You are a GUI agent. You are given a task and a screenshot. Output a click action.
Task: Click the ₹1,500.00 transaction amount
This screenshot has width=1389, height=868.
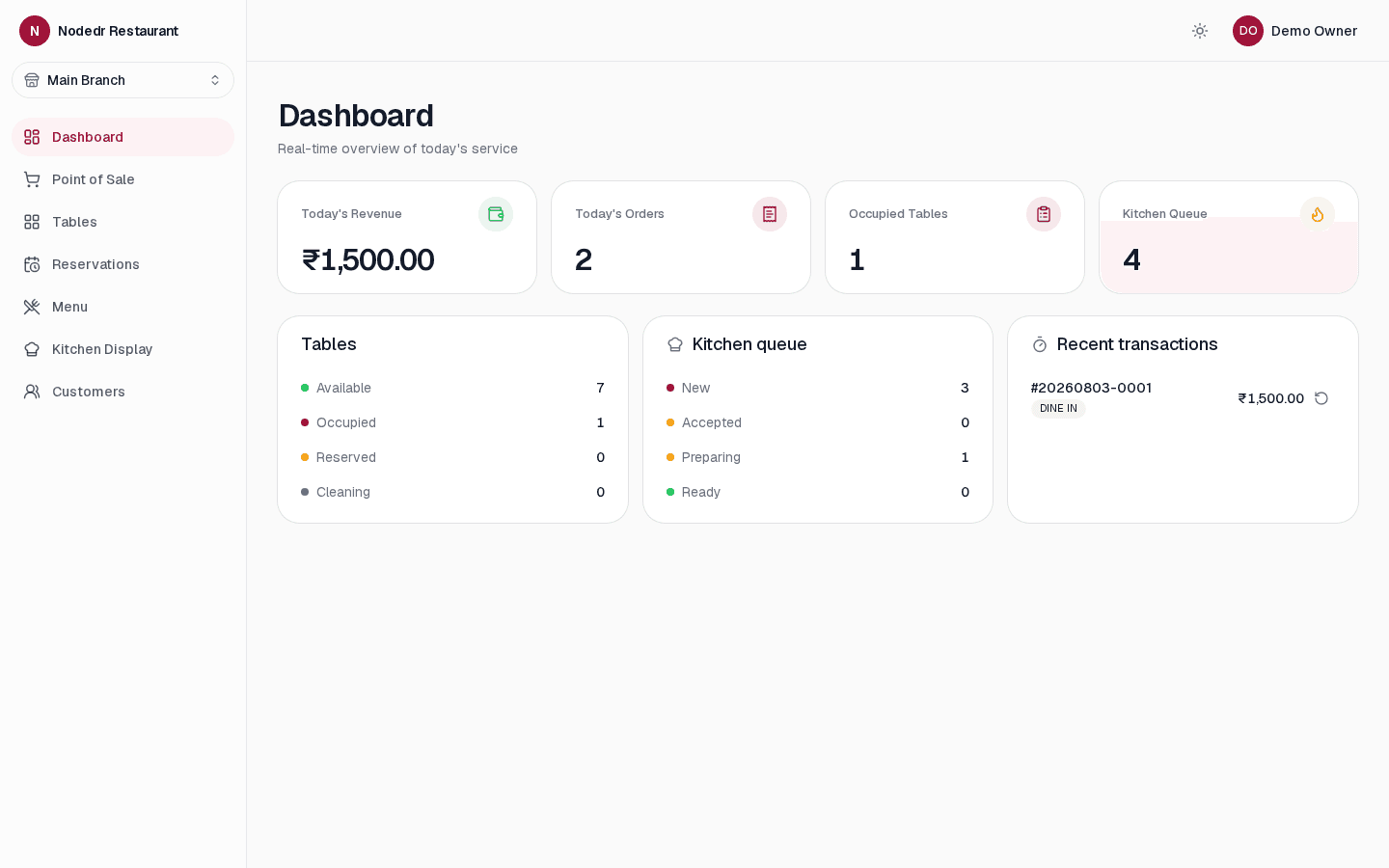(1271, 398)
